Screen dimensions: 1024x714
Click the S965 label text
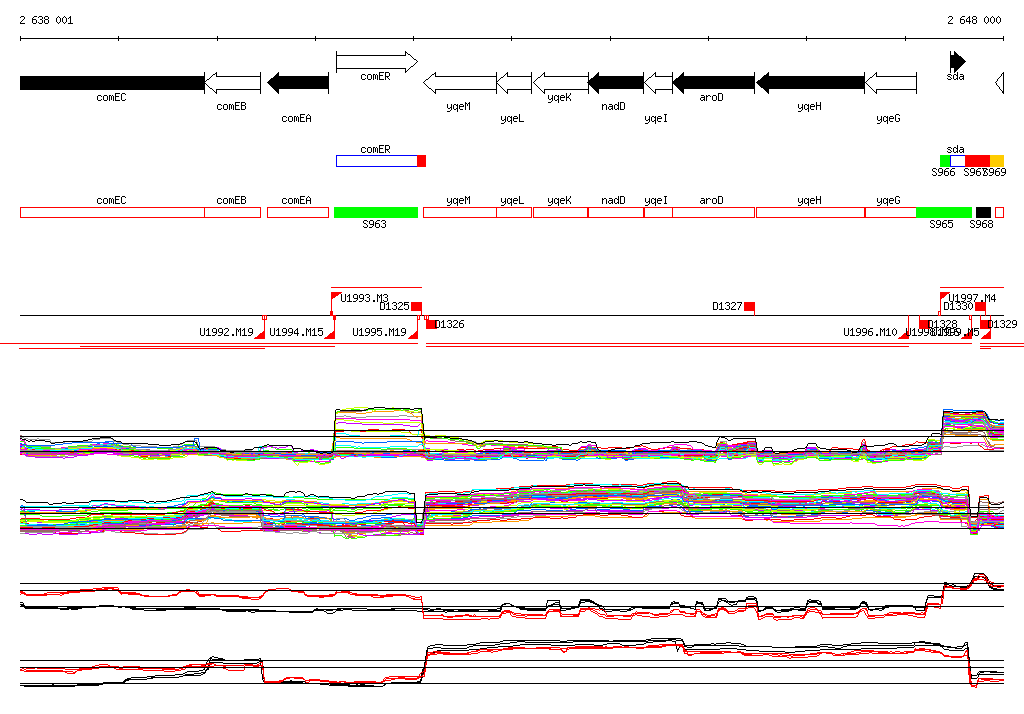pos(941,224)
